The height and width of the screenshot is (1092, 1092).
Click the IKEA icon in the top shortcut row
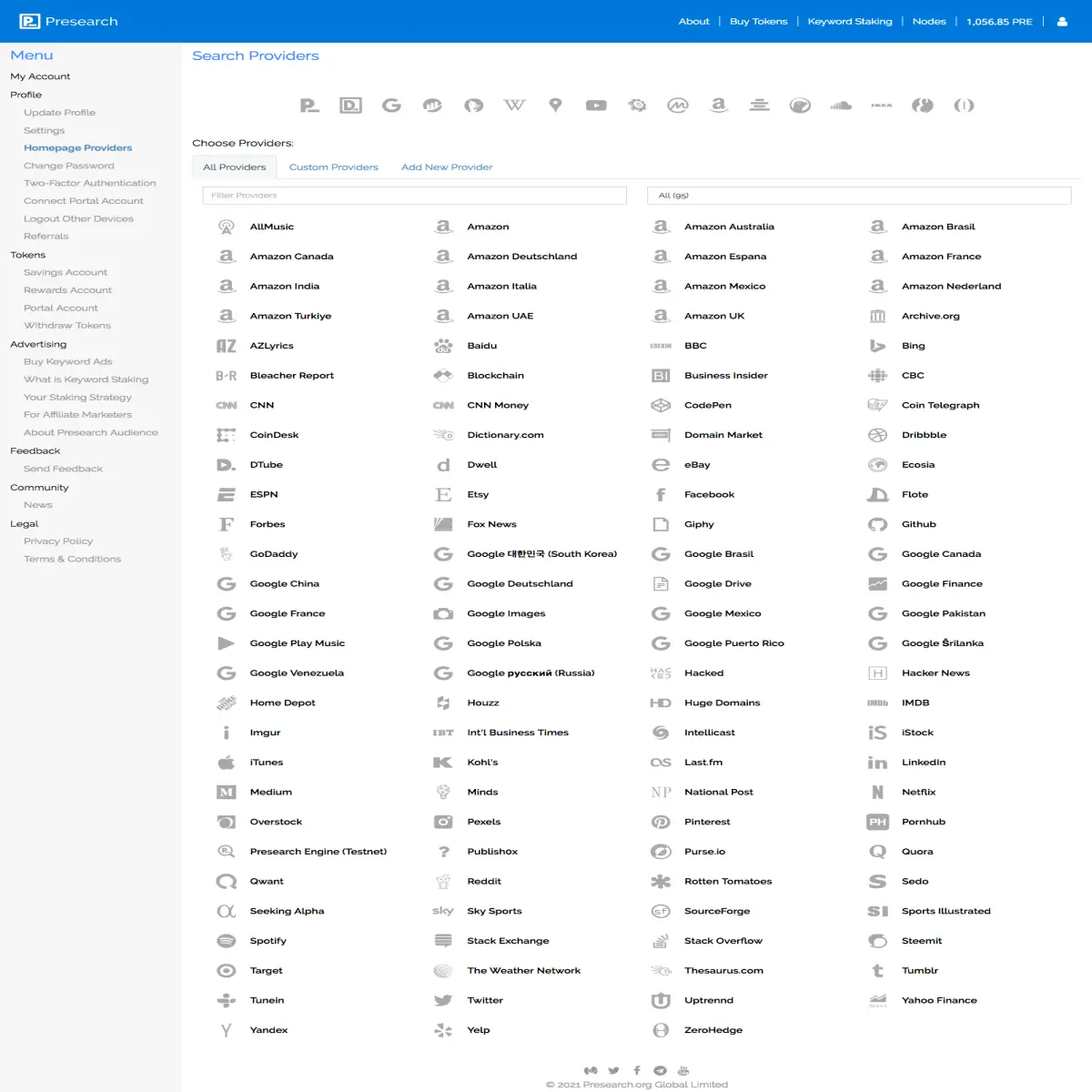pyautogui.click(x=882, y=106)
